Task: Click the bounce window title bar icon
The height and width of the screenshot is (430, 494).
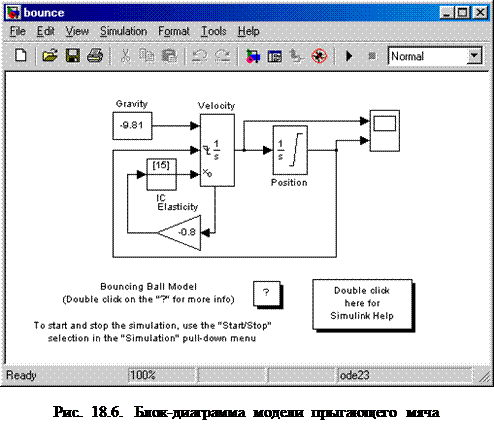Action: (x=13, y=13)
